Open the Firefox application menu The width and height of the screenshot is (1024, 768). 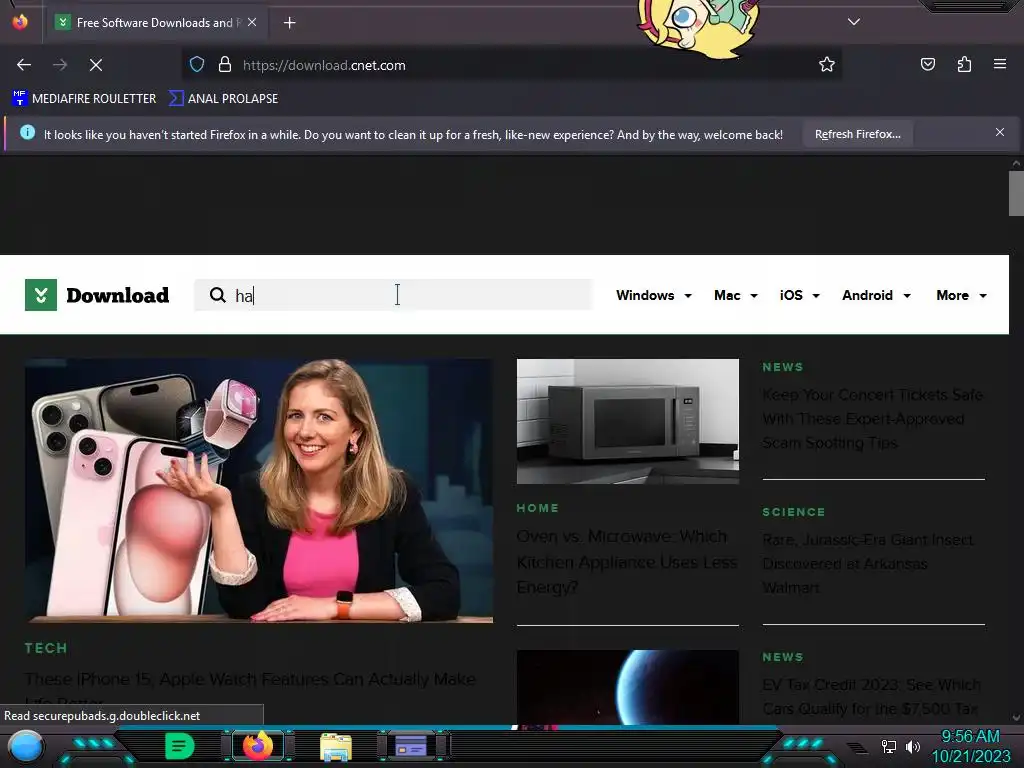pos(1000,64)
